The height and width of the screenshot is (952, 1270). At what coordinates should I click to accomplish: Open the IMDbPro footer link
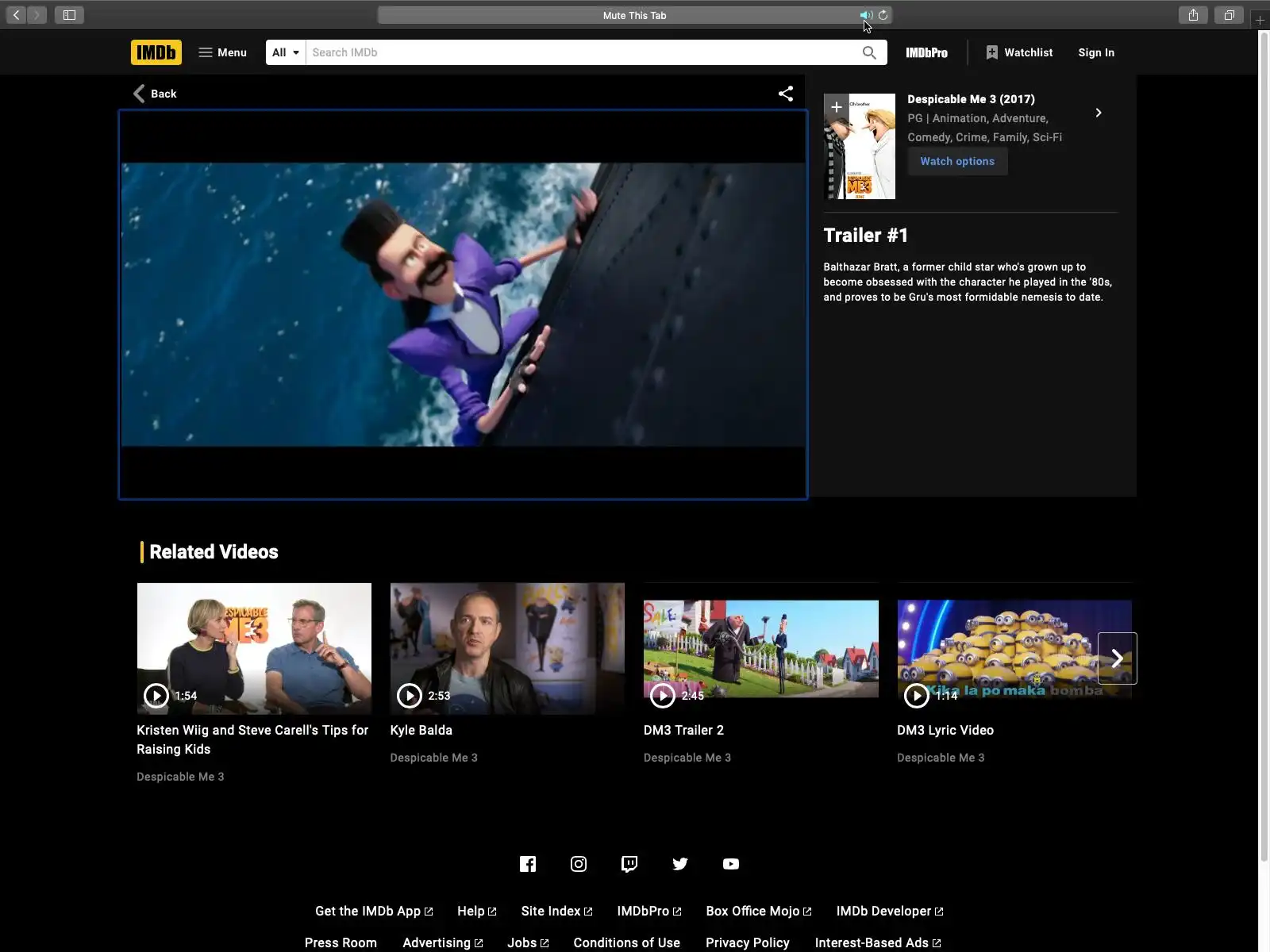[x=649, y=911]
